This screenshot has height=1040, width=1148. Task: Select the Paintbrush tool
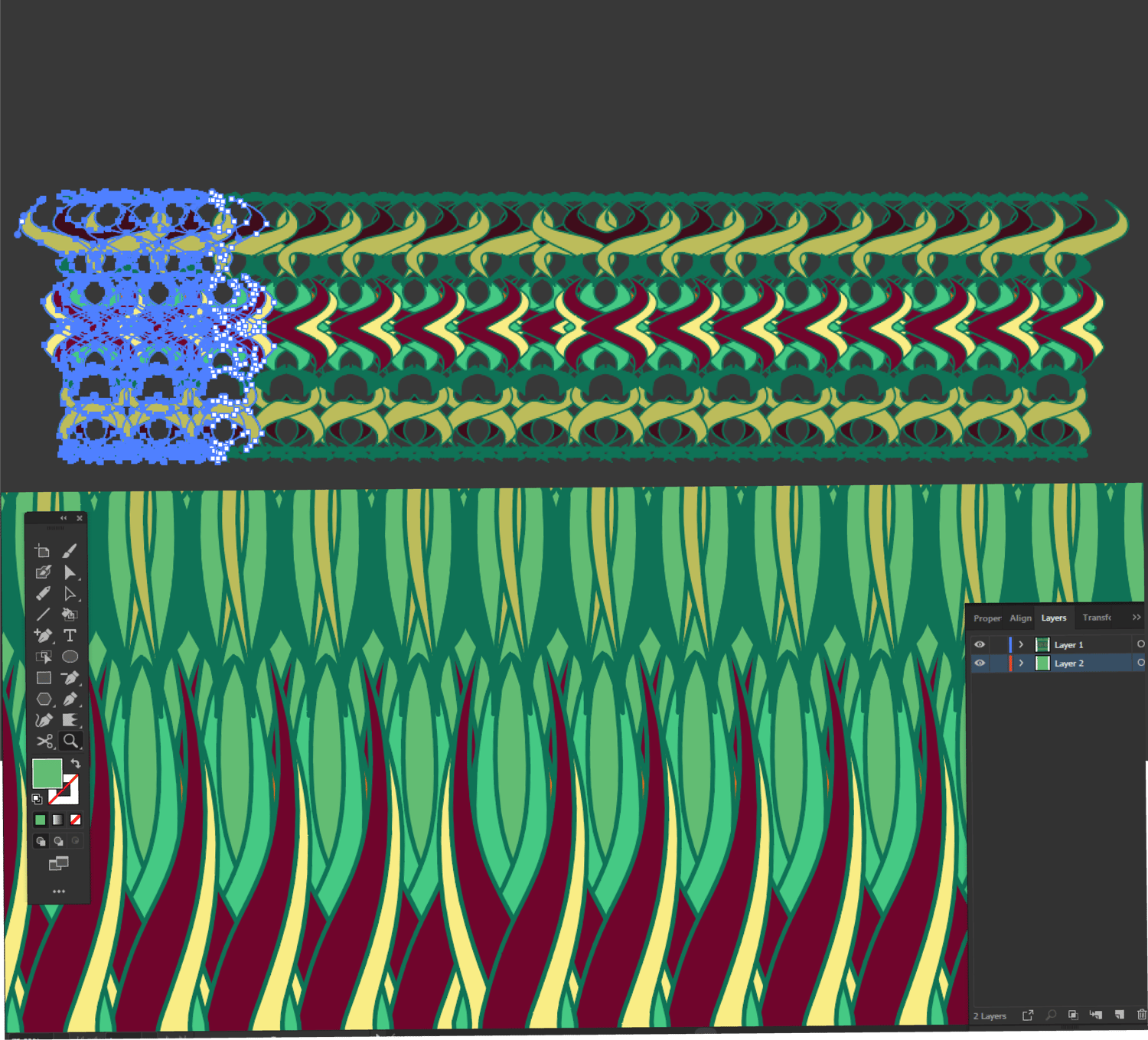pyautogui.click(x=70, y=551)
